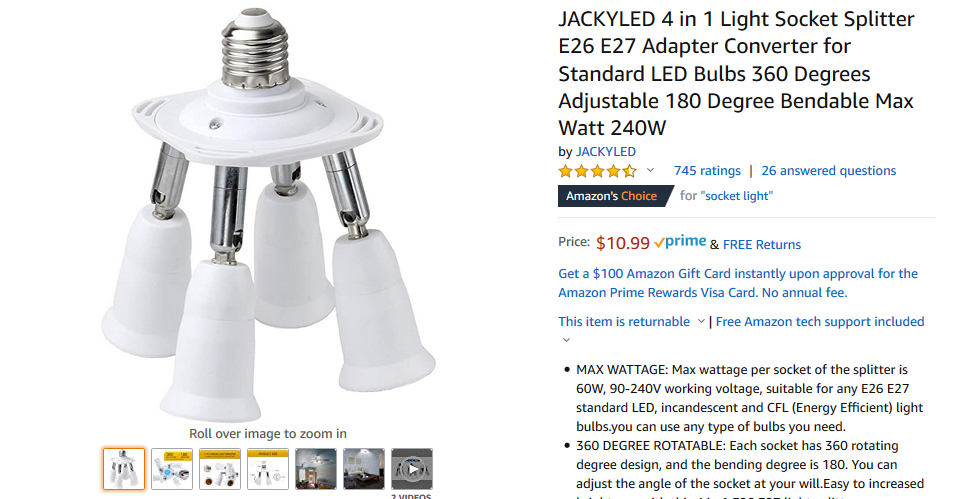This screenshot has height=499, width=961.
Task: Visit the JACKYLED brand page link
Action: (606, 151)
